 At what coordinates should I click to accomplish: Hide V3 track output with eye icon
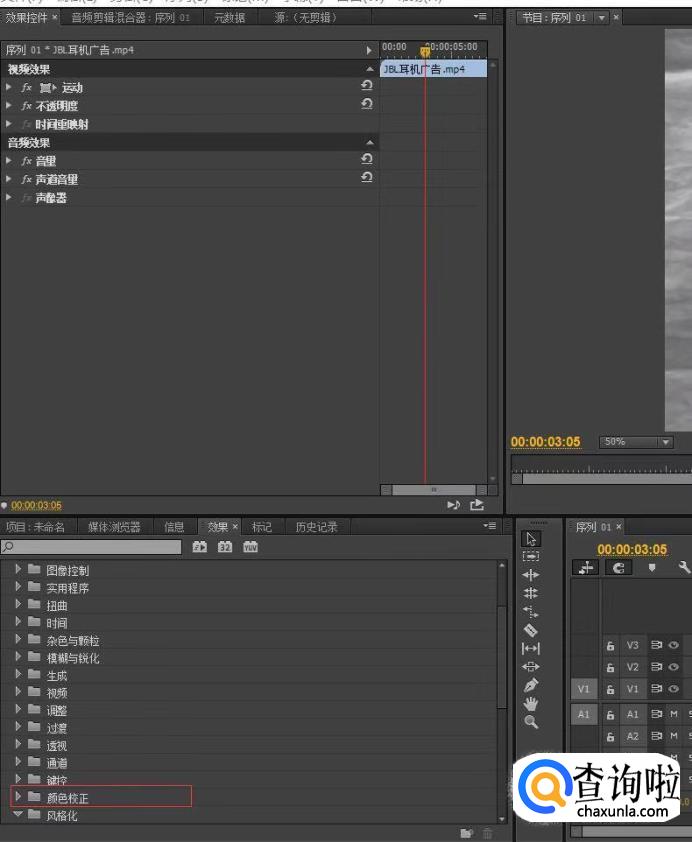(x=674, y=645)
